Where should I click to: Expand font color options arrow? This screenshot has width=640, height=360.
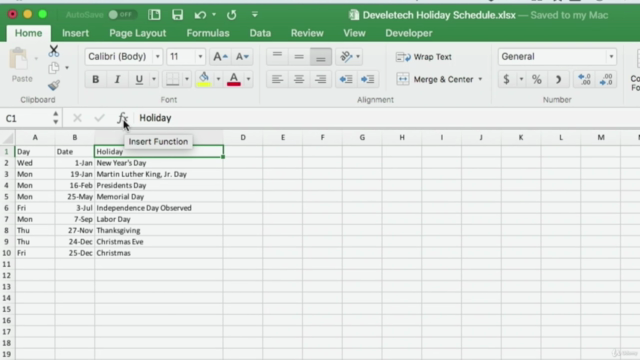coord(248,79)
